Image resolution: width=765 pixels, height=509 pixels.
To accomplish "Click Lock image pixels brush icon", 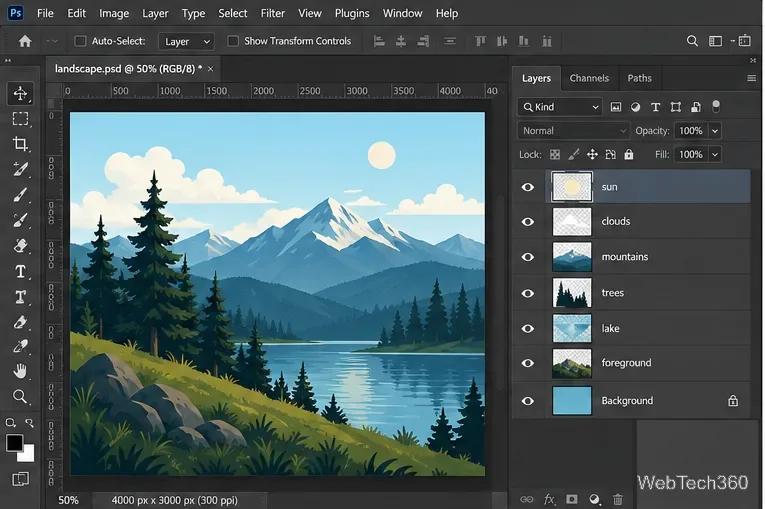I will (x=573, y=155).
